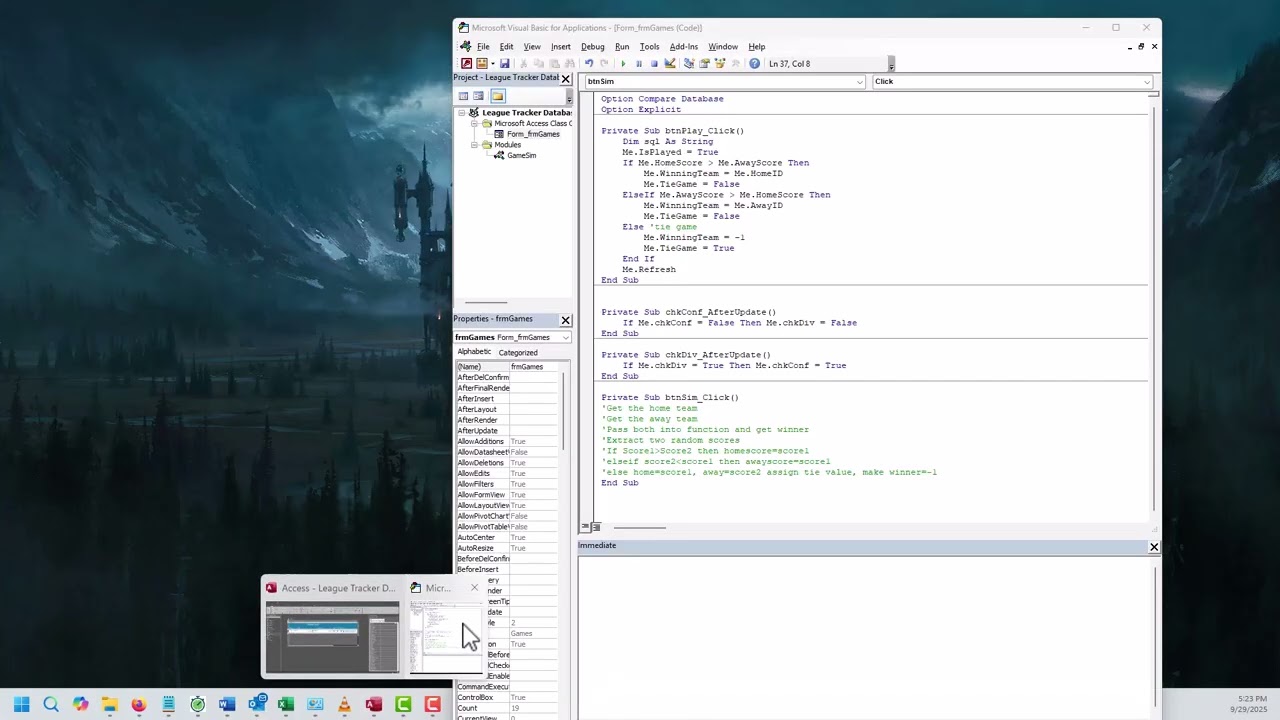Screen dimensions: 1280x720
Task: Open Windows Search from the taskbar
Action: click(x=51, y=705)
